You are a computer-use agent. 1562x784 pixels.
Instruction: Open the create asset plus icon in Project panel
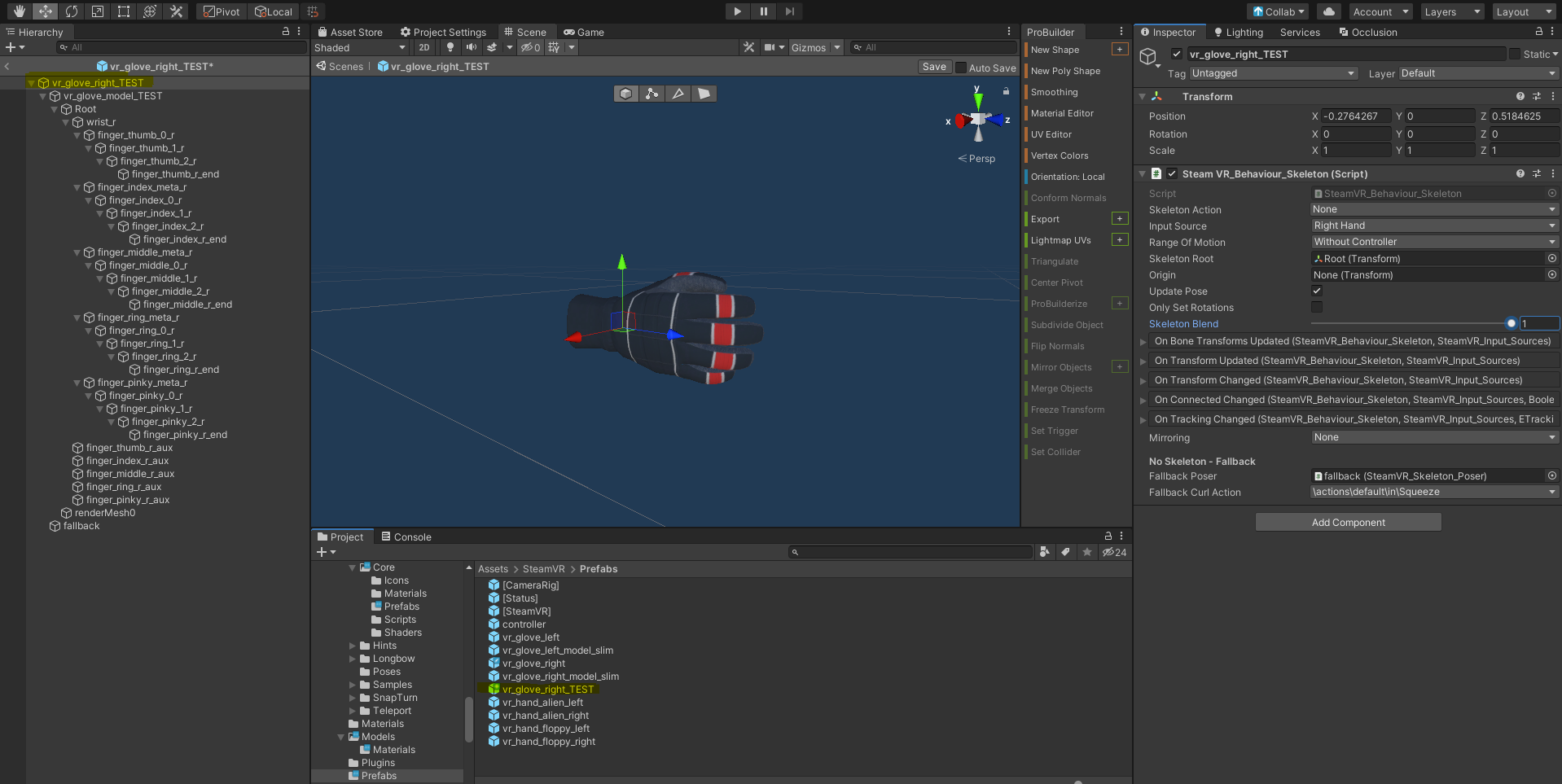pyautogui.click(x=321, y=552)
